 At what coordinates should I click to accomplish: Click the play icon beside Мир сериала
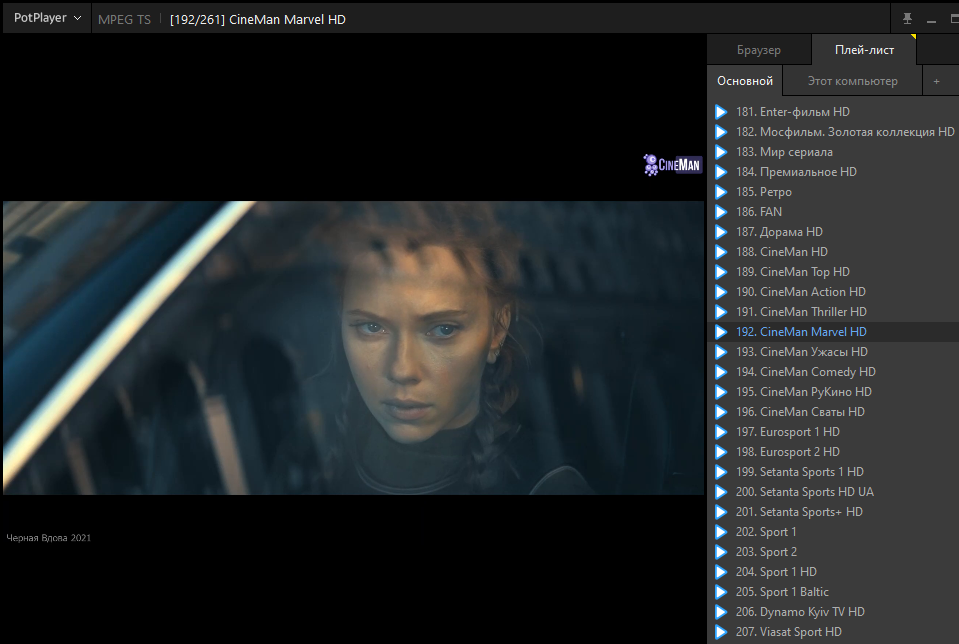(721, 152)
